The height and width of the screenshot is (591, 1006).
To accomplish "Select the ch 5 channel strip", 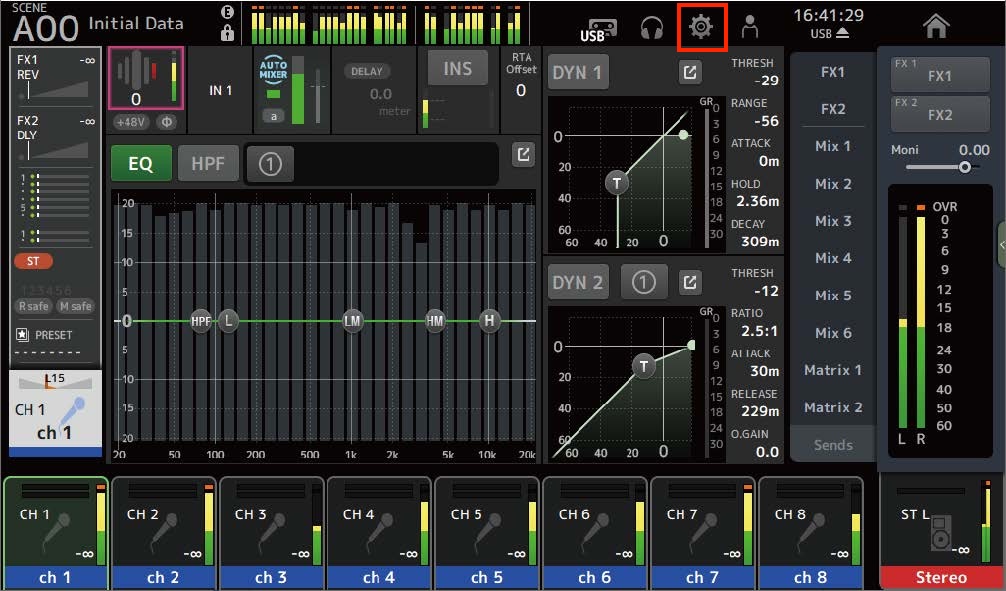I will 486,532.
